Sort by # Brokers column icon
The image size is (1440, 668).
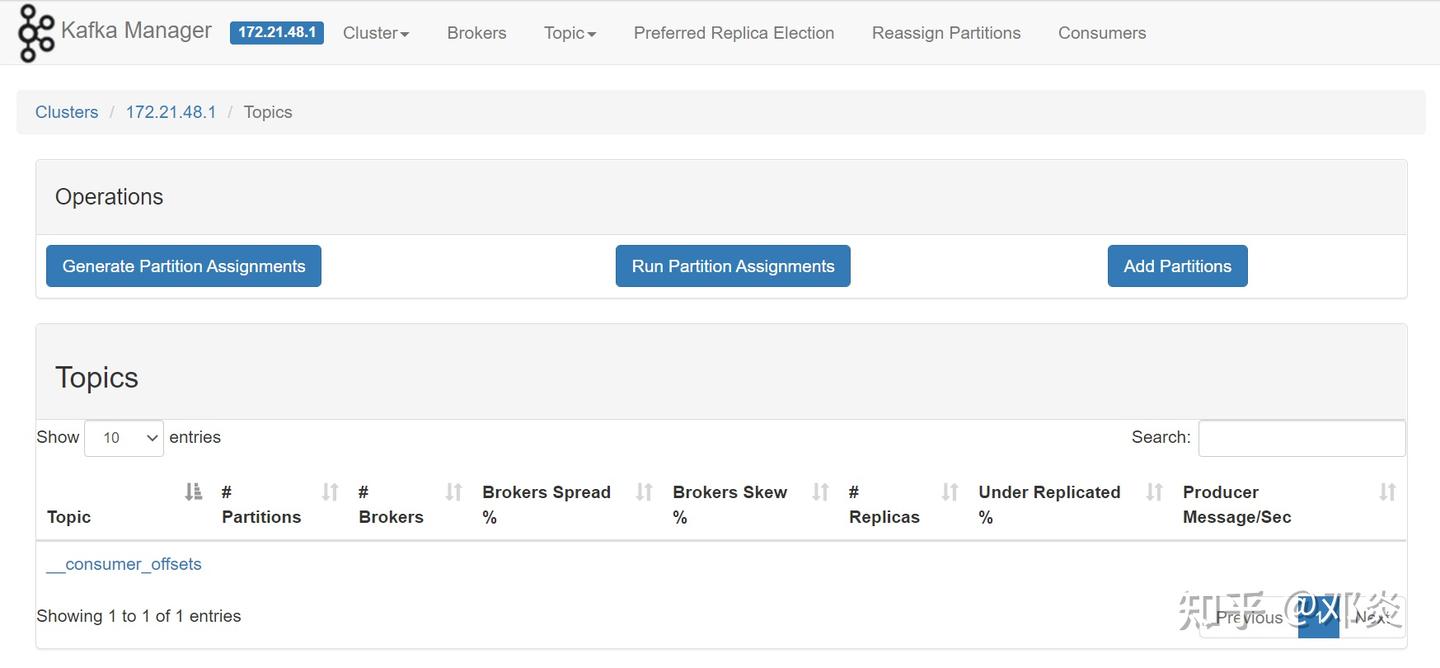(x=454, y=492)
